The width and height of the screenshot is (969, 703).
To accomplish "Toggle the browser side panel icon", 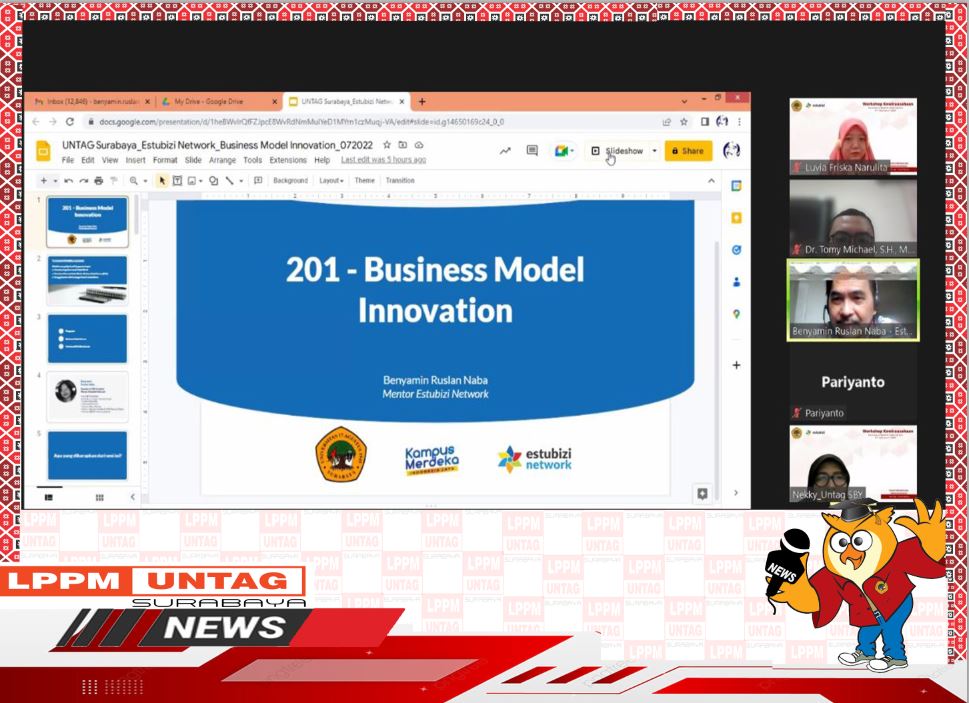I will (x=705, y=122).
